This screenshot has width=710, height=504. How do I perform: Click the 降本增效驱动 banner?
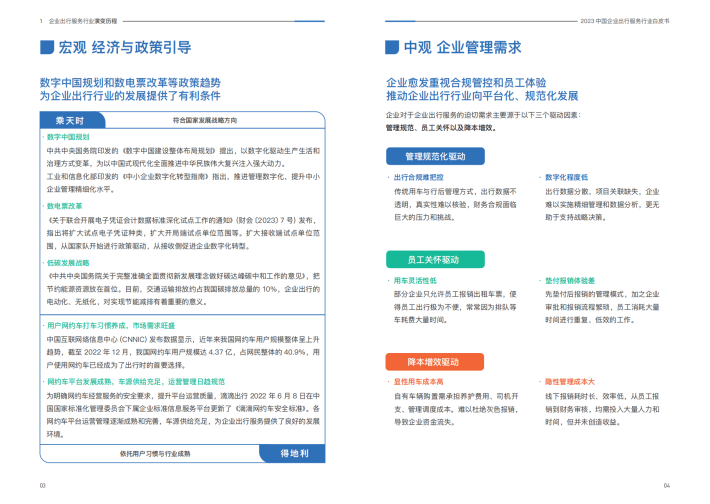tap(428, 361)
